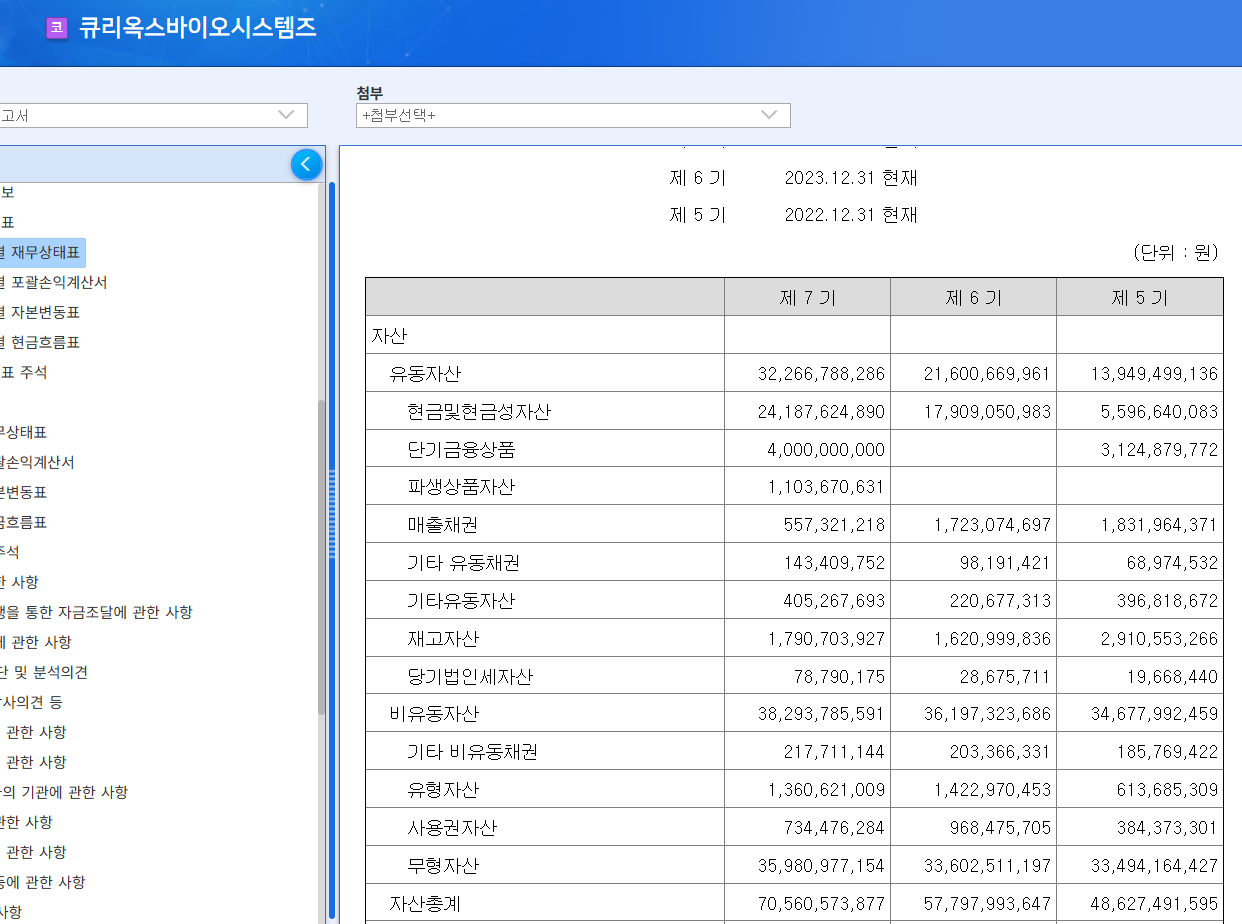This screenshot has height=924, width=1242.
Task: Click the purple 코 KOSDAQ badge icon
Action: pyautogui.click(x=57, y=28)
